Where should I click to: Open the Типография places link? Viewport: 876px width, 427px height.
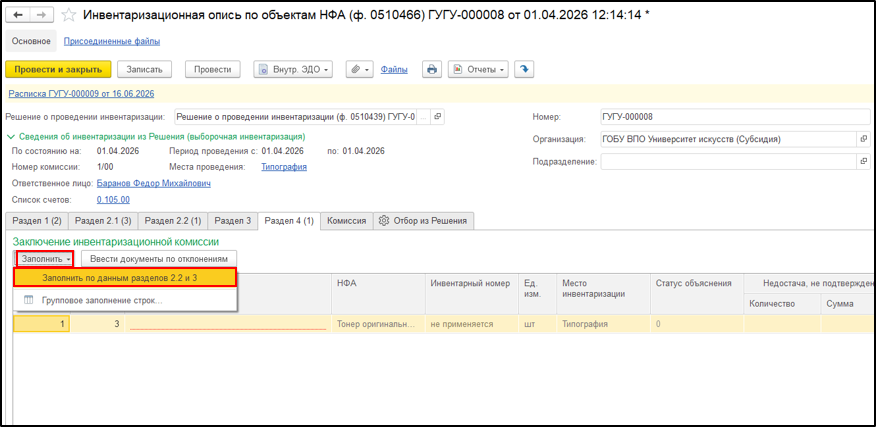pyautogui.click(x=284, y=167)
